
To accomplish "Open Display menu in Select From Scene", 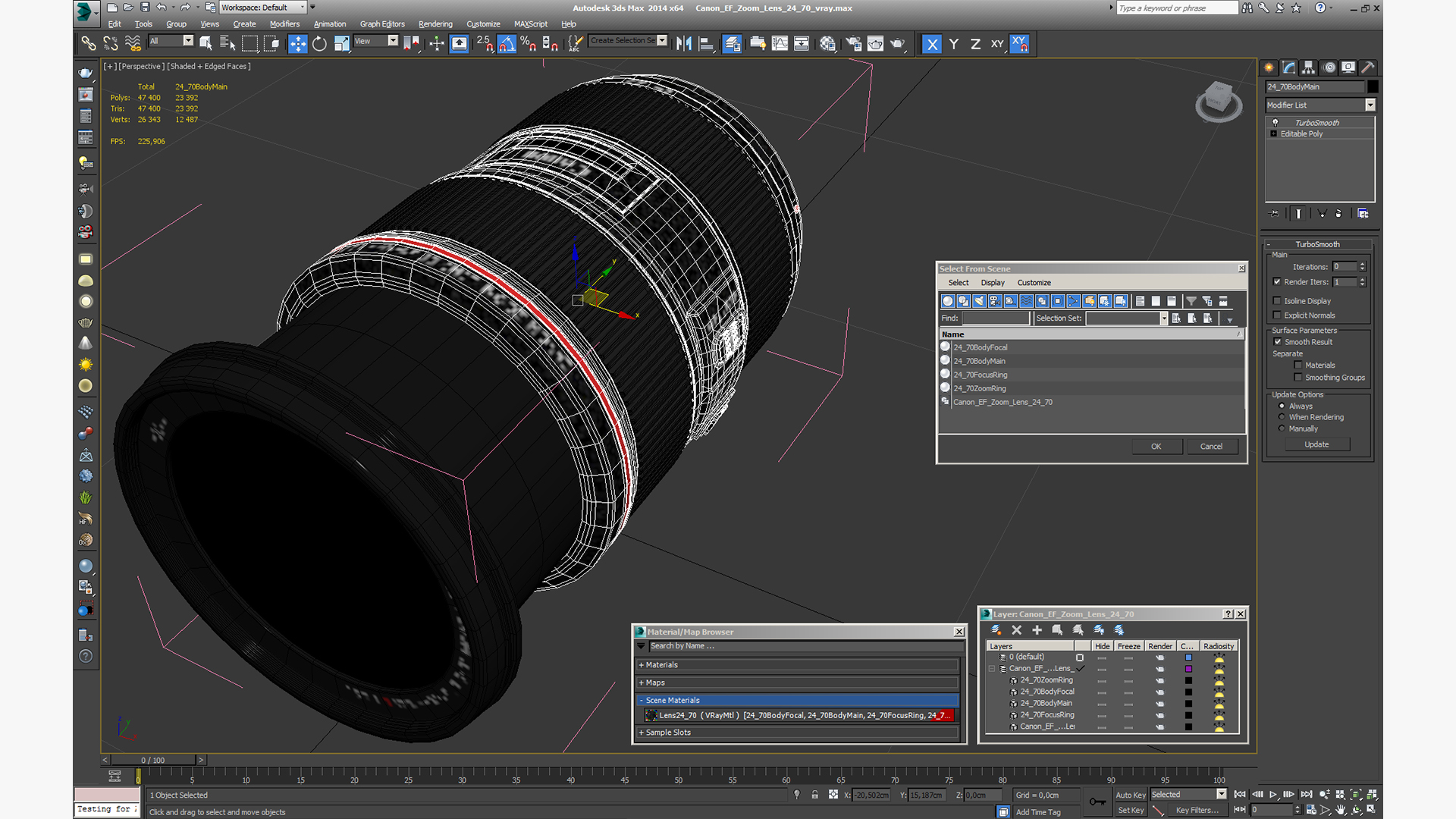I will (993, 283).
